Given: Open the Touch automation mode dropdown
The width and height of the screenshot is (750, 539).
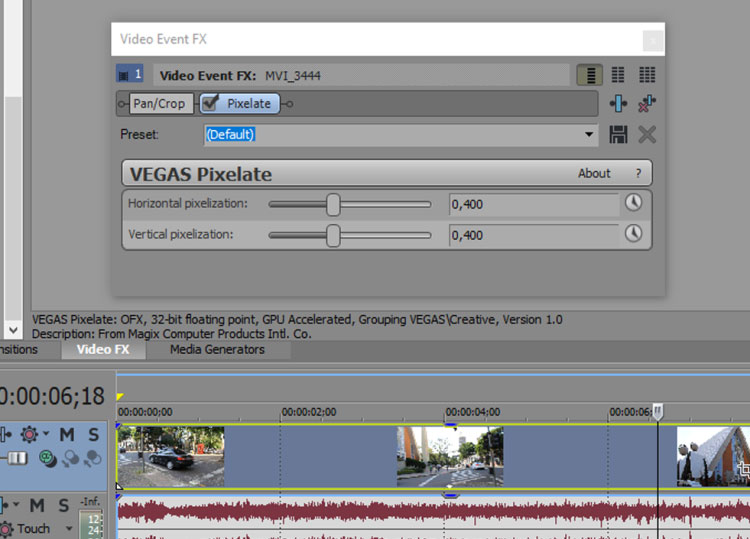Looking at the screenshot, I should (69, 528).
